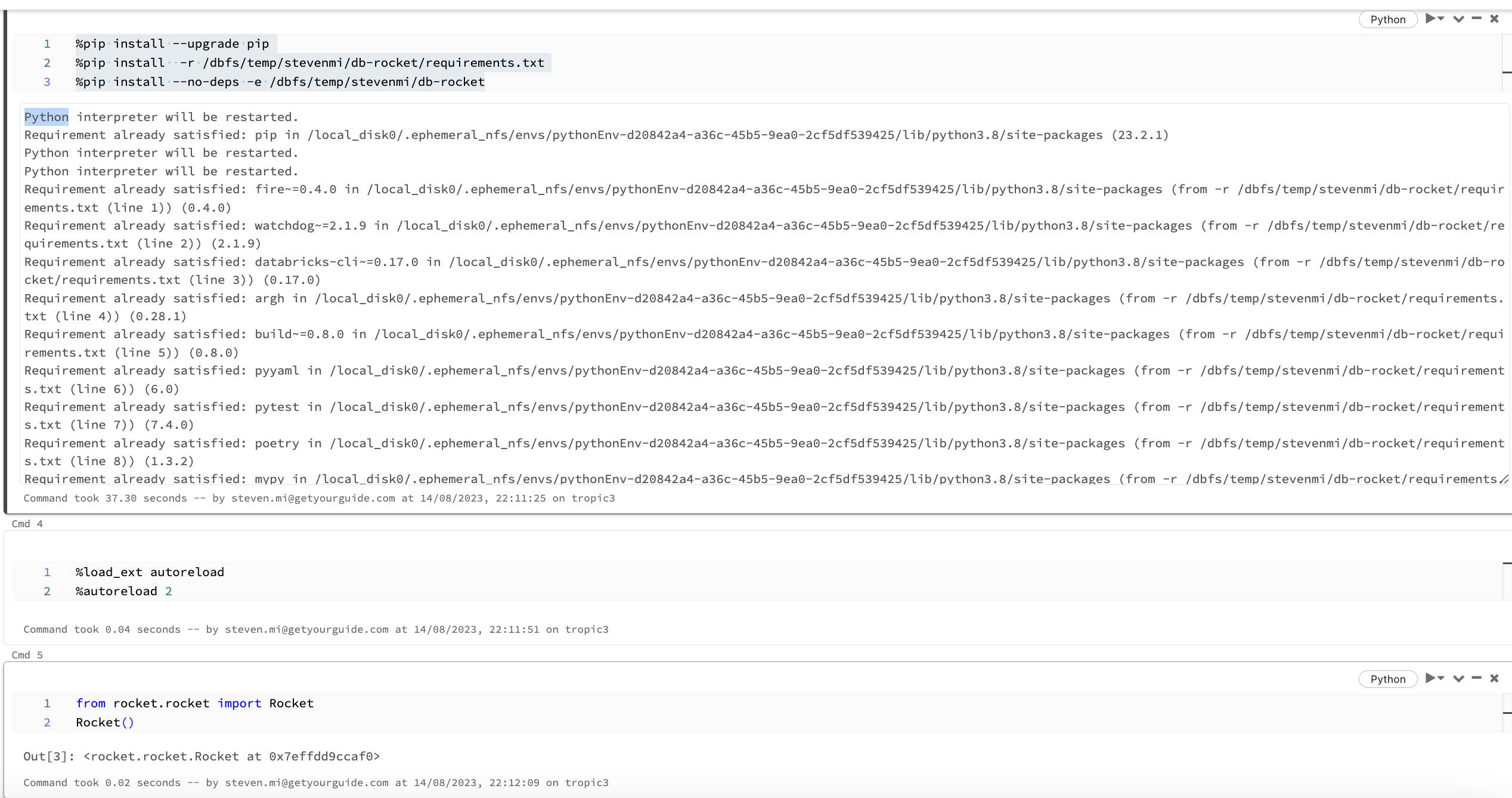Open cell actions chevron on Rocket cell
1512x798 pixels.
[x=1458, y=679]
